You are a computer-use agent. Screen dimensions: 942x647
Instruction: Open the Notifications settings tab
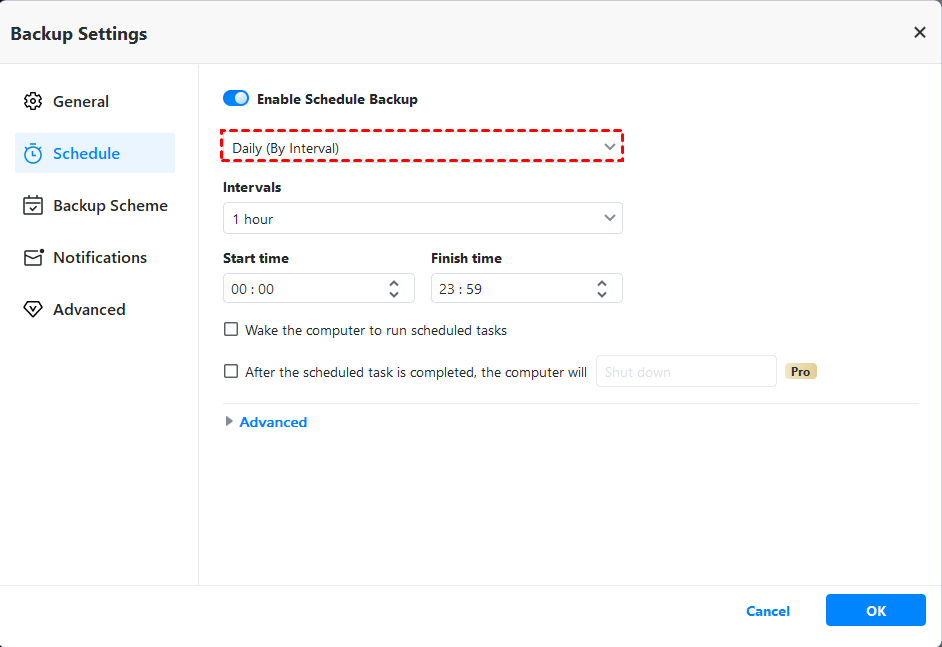coord(100,257)
